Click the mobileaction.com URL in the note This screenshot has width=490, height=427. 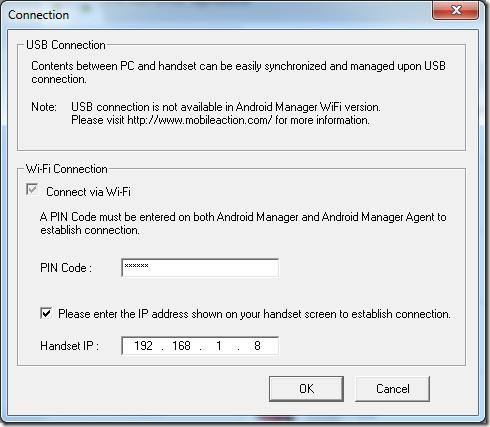point(200,120)
